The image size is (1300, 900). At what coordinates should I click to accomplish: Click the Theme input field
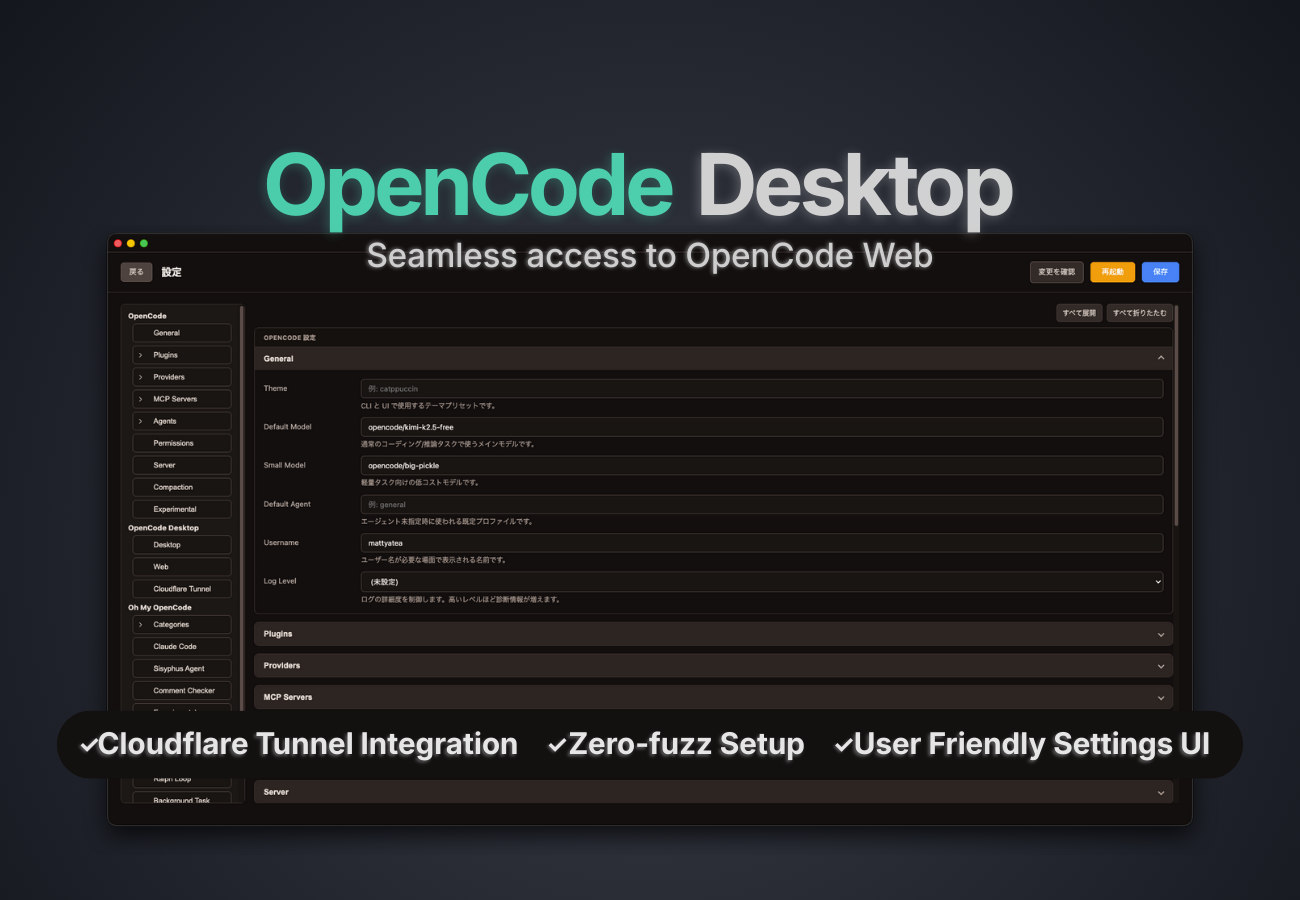coord(762,388)
